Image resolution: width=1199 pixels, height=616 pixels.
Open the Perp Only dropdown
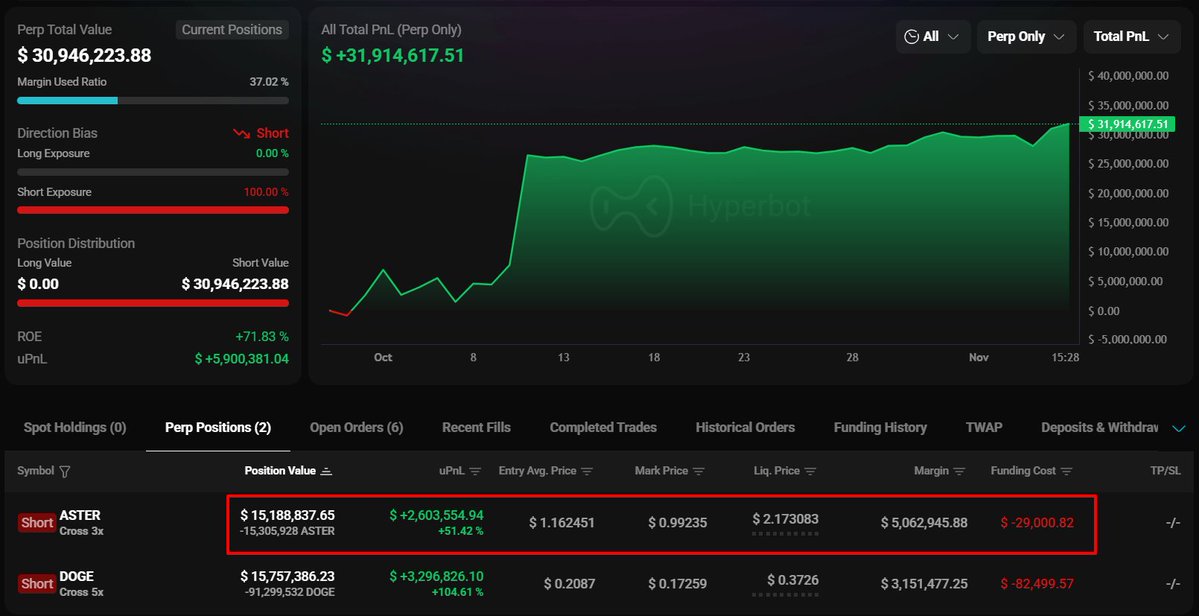[x=1026, y=37]
